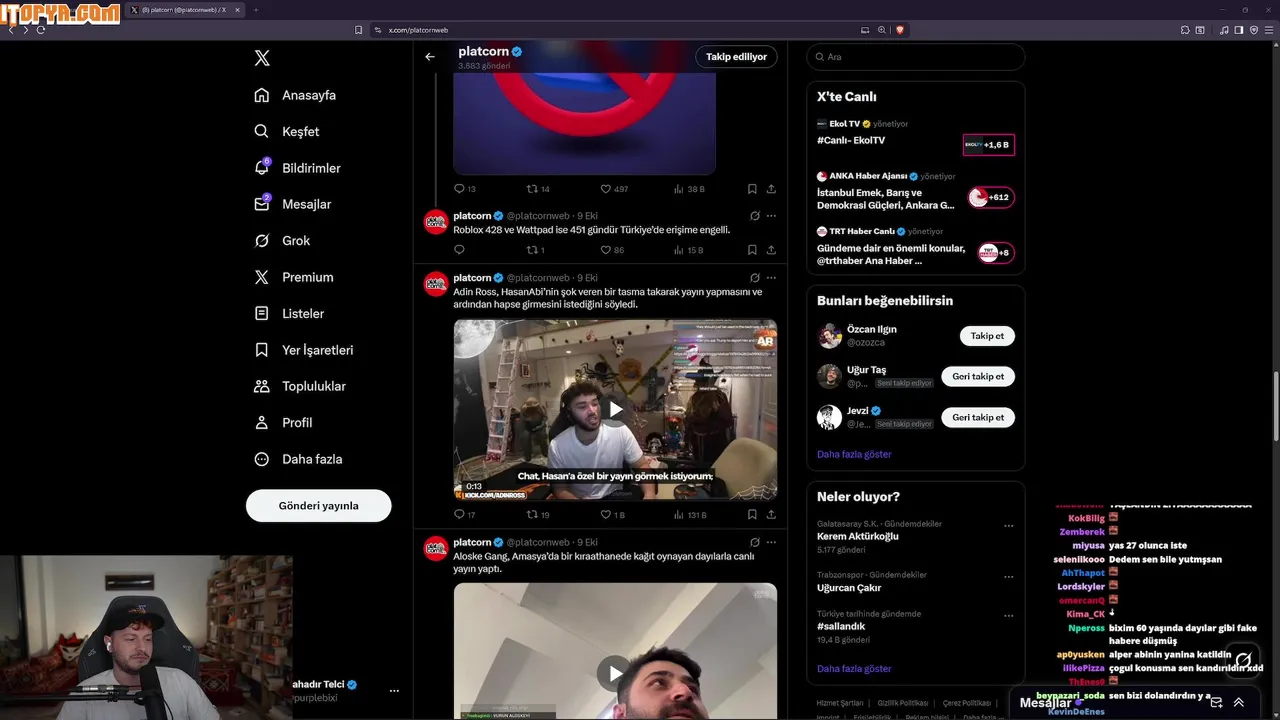View 131 B view stats on Adin Ross post
Viewport: 1280px width, 720px height.
[690, 515]
